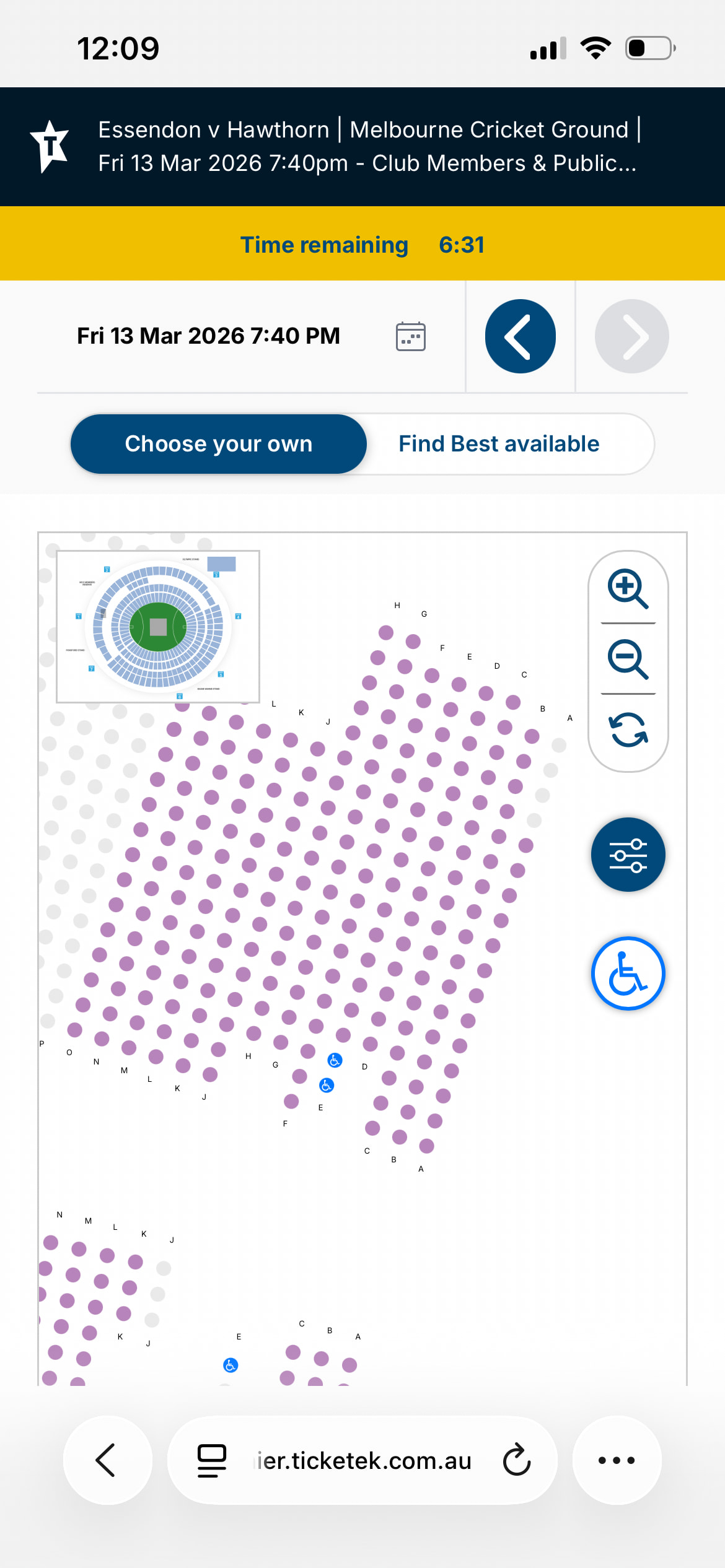Go to the previous event date

tap(520, 336)
